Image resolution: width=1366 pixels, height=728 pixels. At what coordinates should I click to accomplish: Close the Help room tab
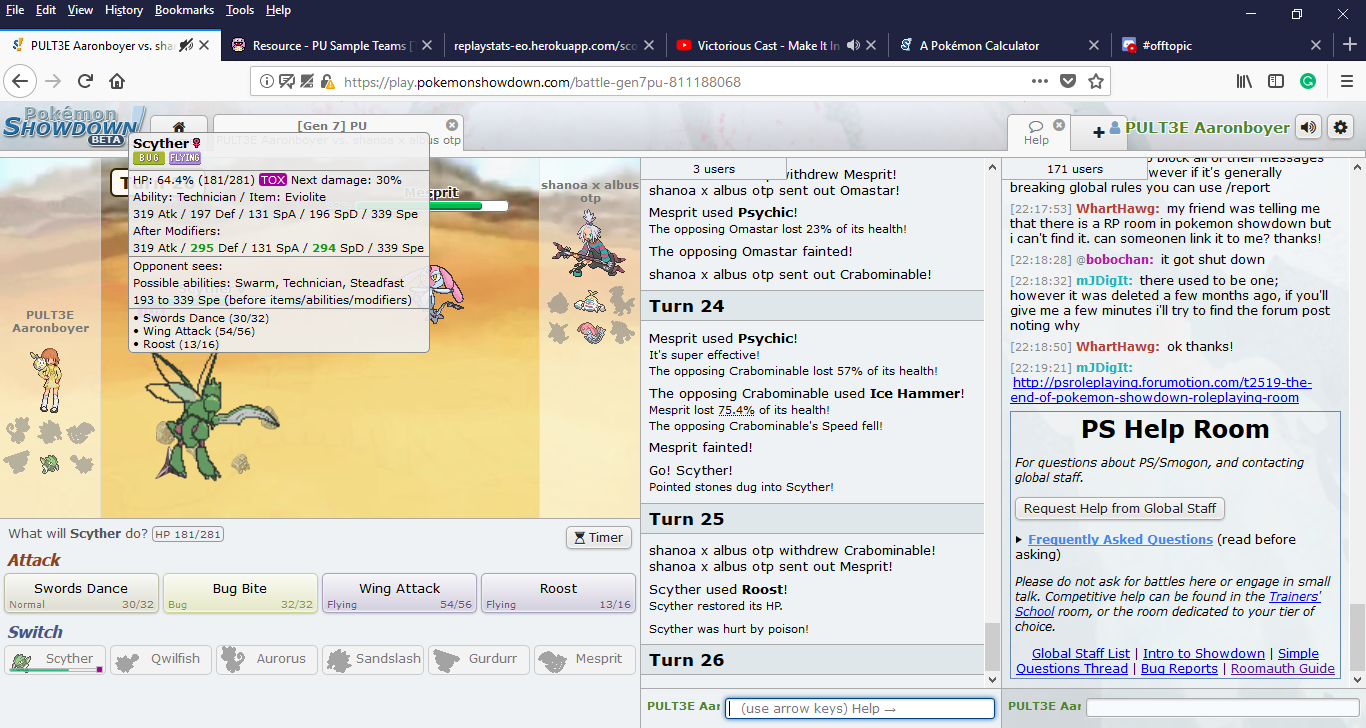tap(1059, 126)
